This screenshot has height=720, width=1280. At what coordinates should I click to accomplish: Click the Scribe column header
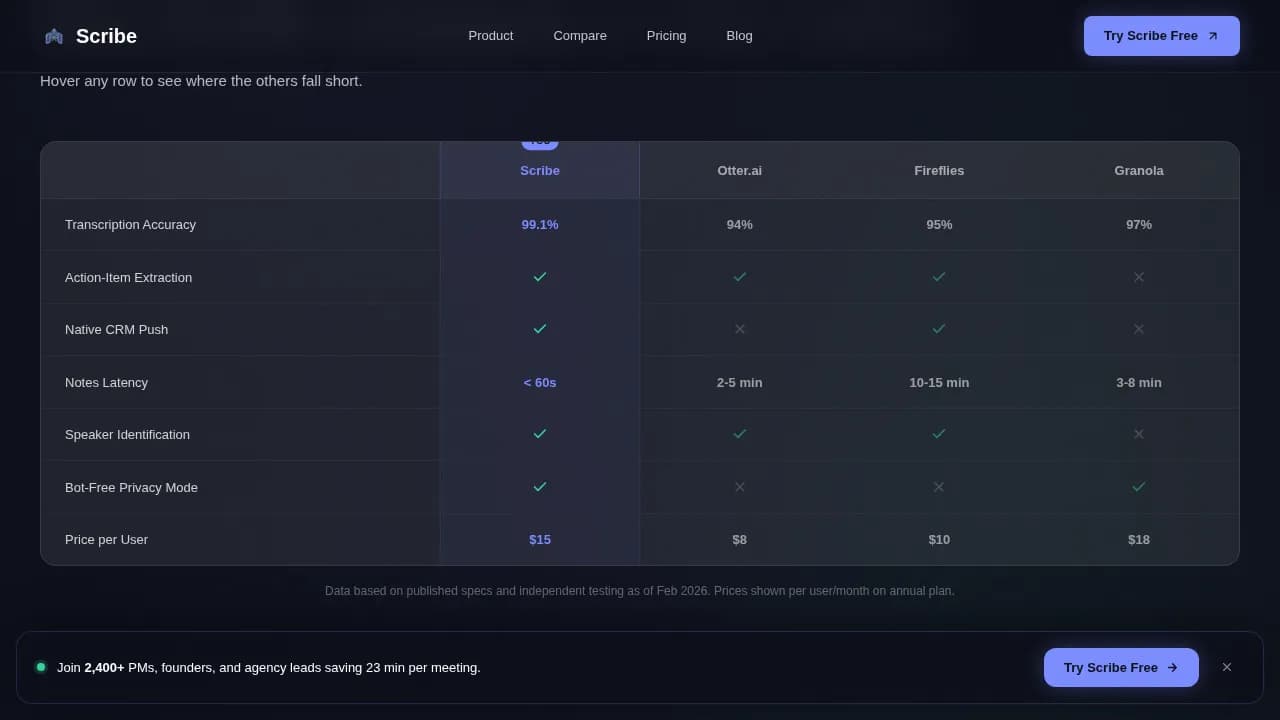point(540,170)
